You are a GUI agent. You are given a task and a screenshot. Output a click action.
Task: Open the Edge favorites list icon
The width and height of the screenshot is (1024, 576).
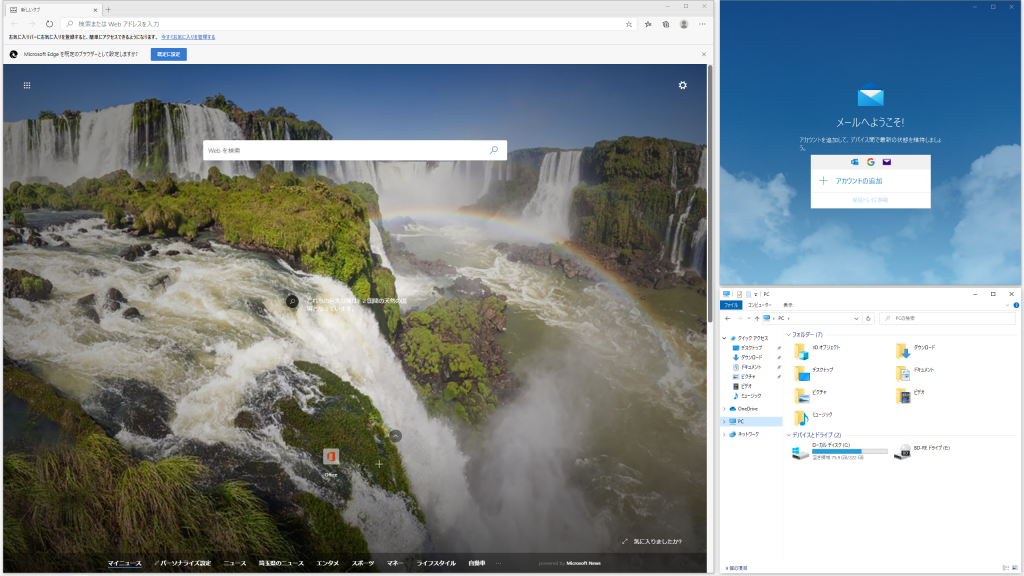[648, 24]
